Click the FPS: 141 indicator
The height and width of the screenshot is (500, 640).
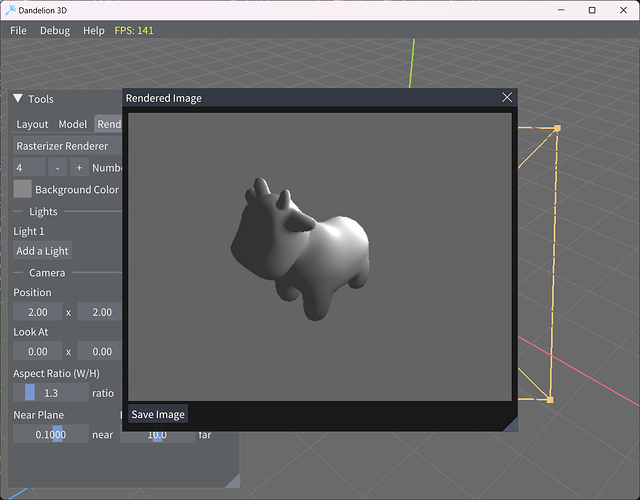coord(133,31)
